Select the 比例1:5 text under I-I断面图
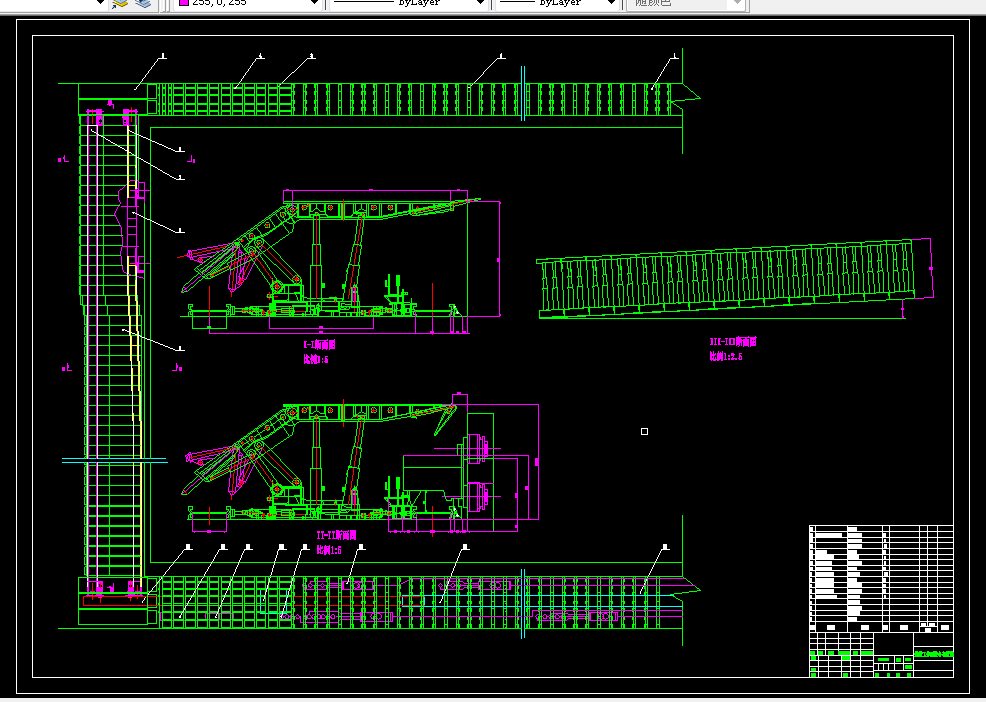The height and width of the screenshot is (702, 986). click(x=316, y=360)
